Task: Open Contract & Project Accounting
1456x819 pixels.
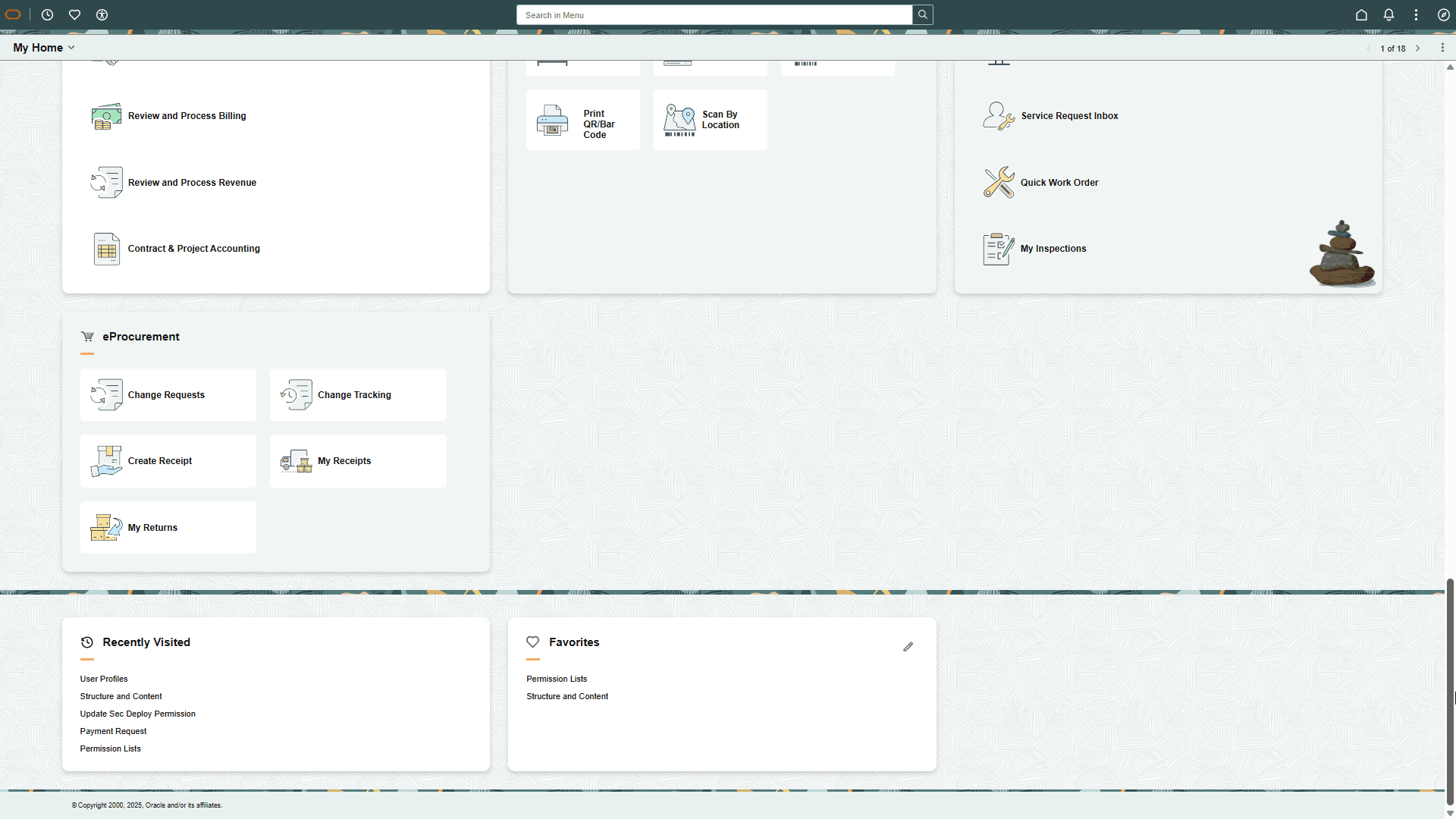Action: click(194, 248)
